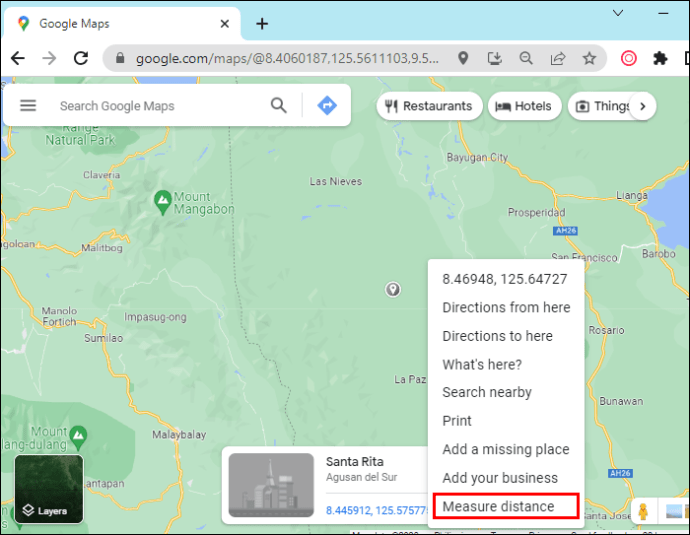
Task: Open the Google Maps hamburger menu
Action: (x=28, y=106)
